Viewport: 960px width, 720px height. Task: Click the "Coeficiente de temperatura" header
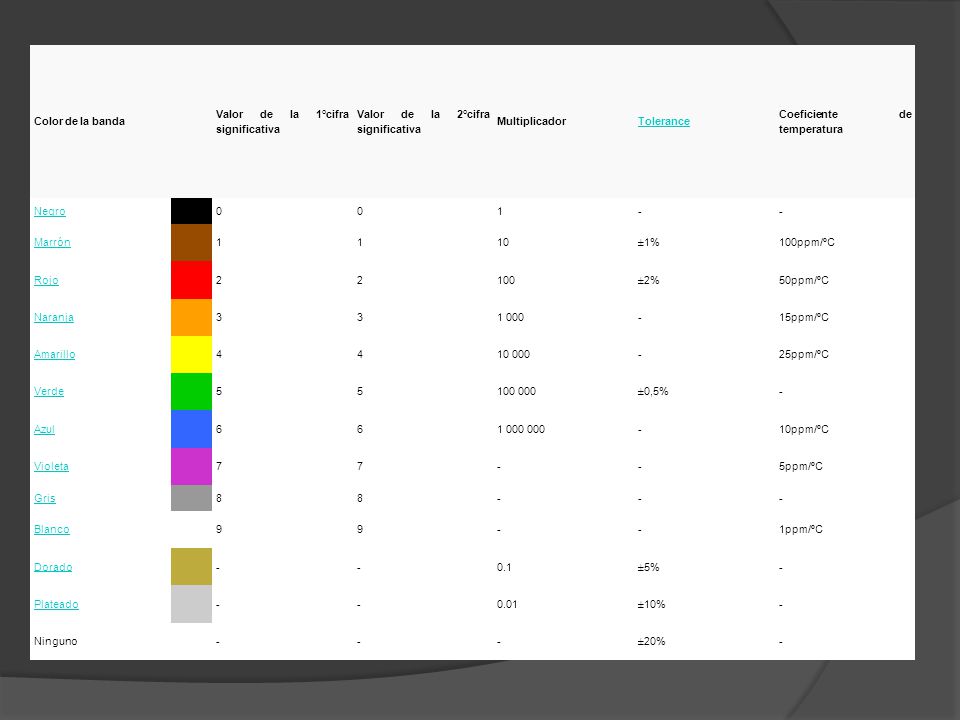(x=846, y=122)
